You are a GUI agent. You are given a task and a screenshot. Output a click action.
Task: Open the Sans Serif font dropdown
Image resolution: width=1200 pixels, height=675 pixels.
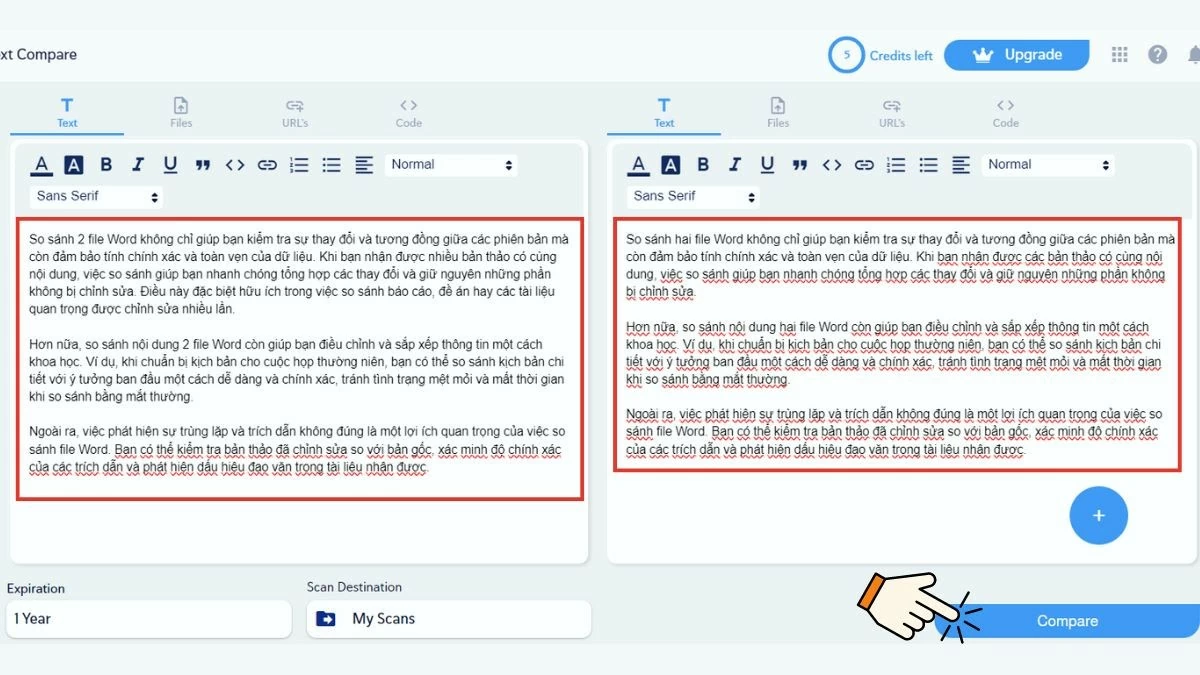pyautogui.click(x=94, y=196)
